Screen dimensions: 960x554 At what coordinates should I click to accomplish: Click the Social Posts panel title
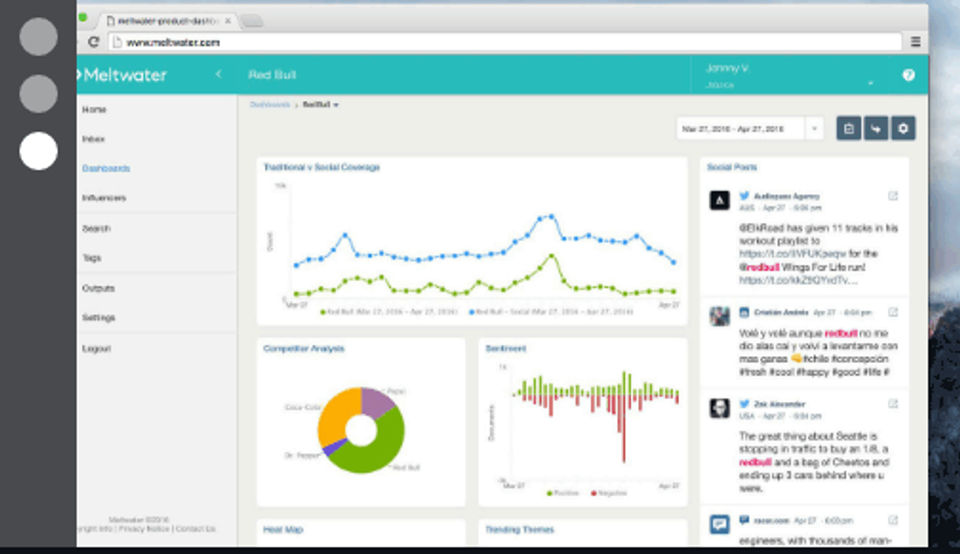pos(732,167)
